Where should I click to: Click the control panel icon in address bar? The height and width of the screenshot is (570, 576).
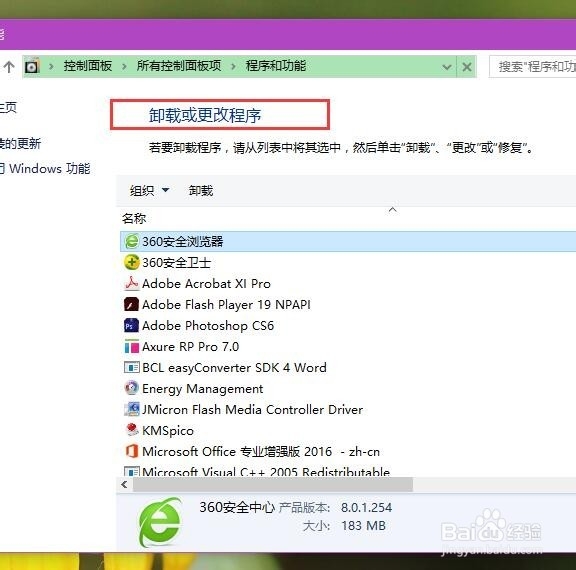(32, 66)
